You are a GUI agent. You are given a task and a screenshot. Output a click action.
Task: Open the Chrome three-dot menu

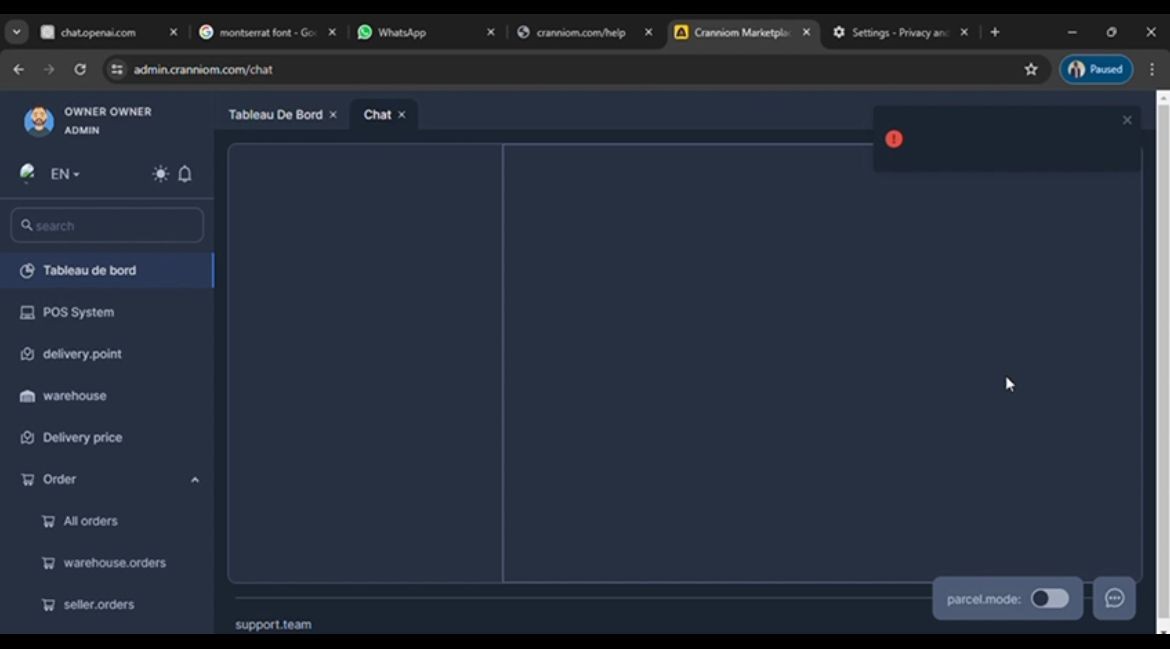tap(1151, 69)
